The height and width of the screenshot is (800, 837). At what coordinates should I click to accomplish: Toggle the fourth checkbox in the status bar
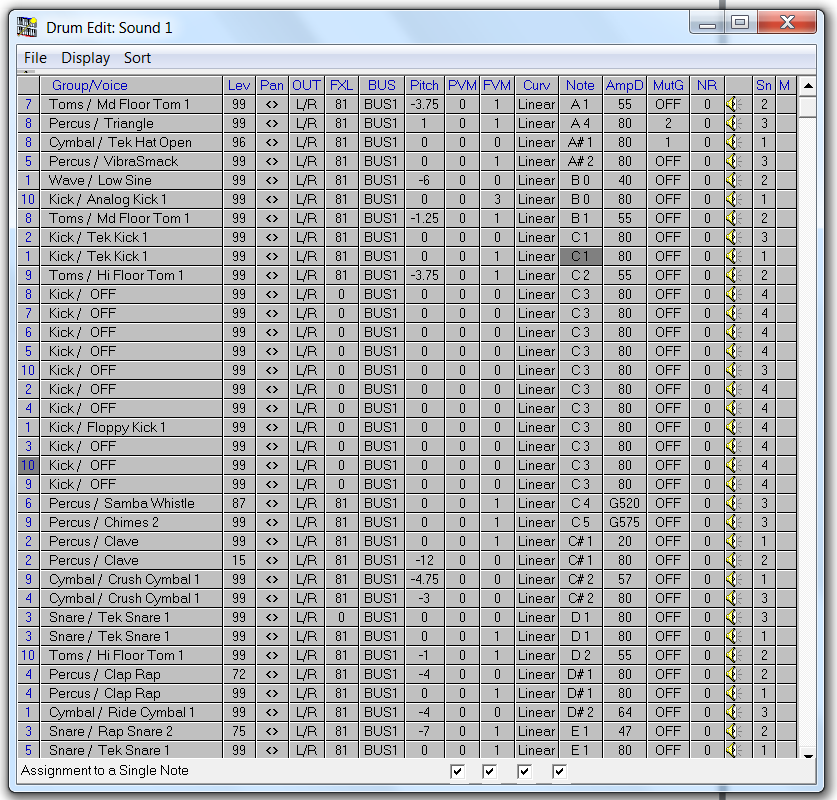click(x=559, y=771)
